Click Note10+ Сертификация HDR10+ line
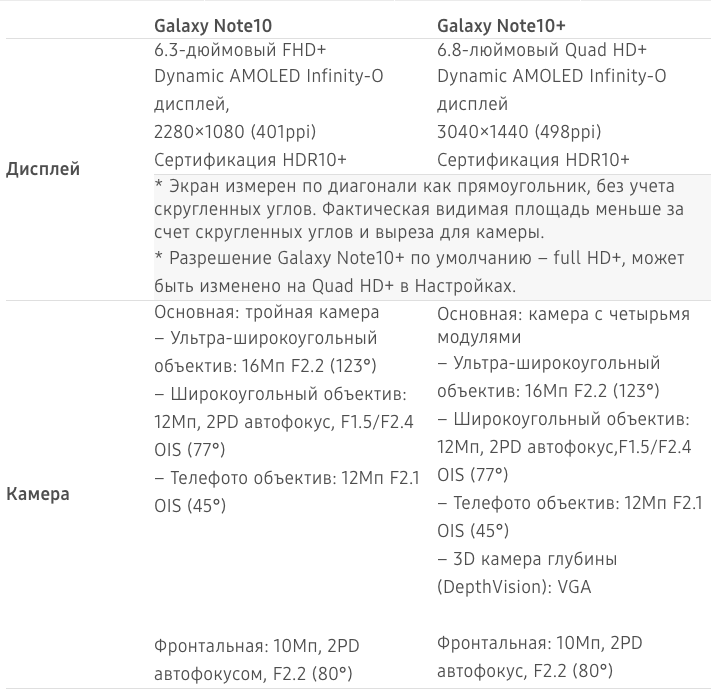 coord(533,160)
